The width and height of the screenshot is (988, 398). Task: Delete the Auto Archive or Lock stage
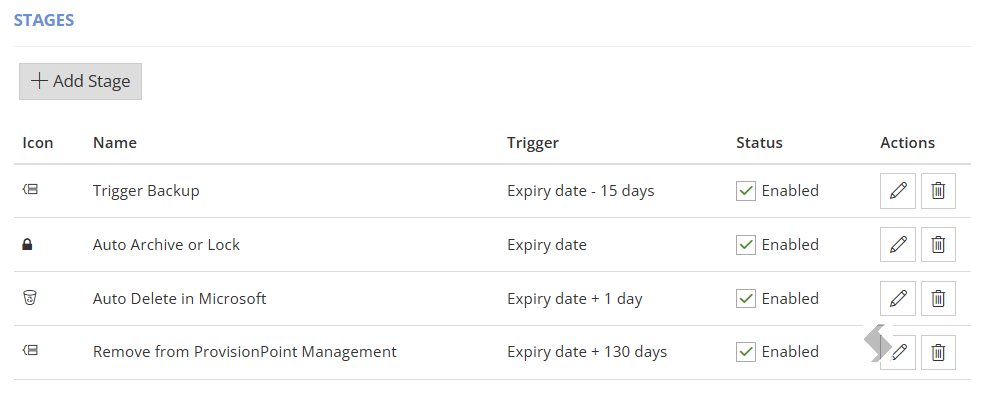pos(938,244)
